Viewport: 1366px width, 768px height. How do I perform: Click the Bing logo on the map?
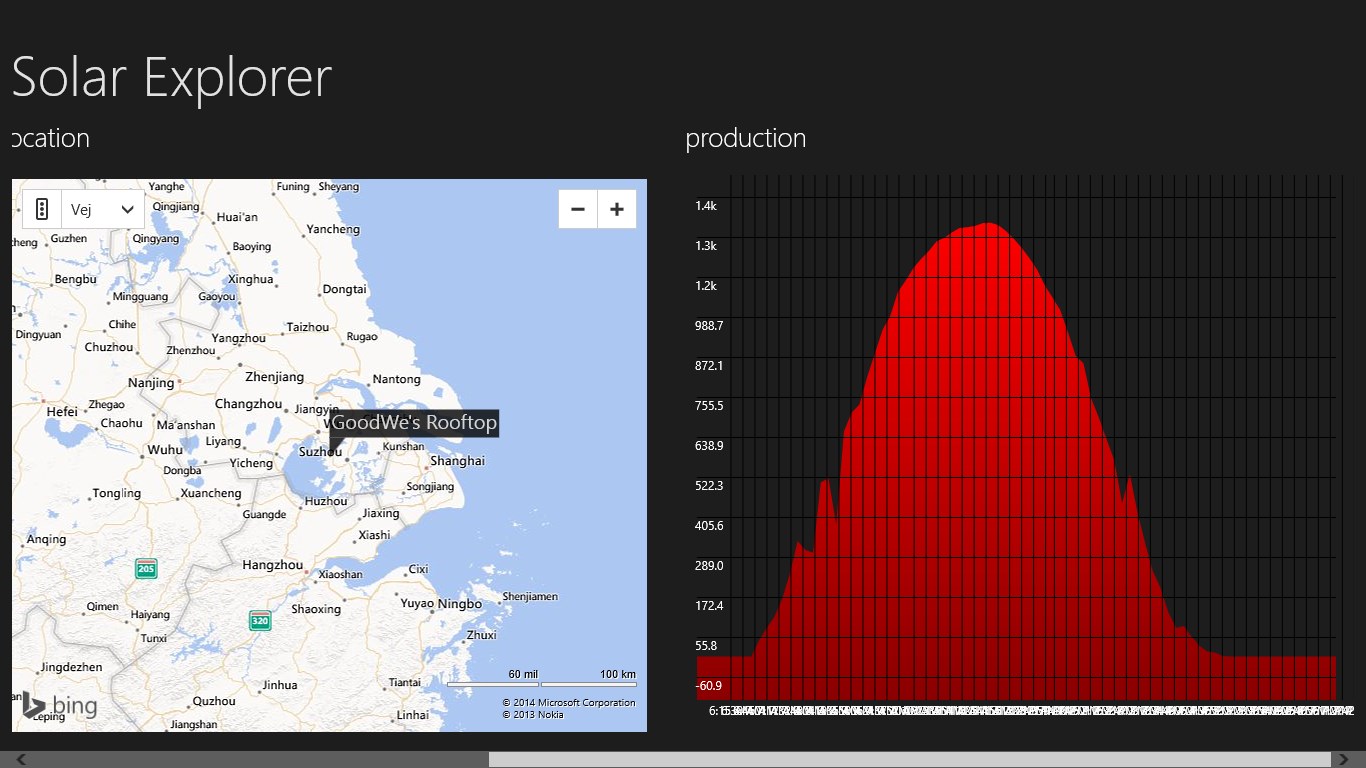point(60,706)
